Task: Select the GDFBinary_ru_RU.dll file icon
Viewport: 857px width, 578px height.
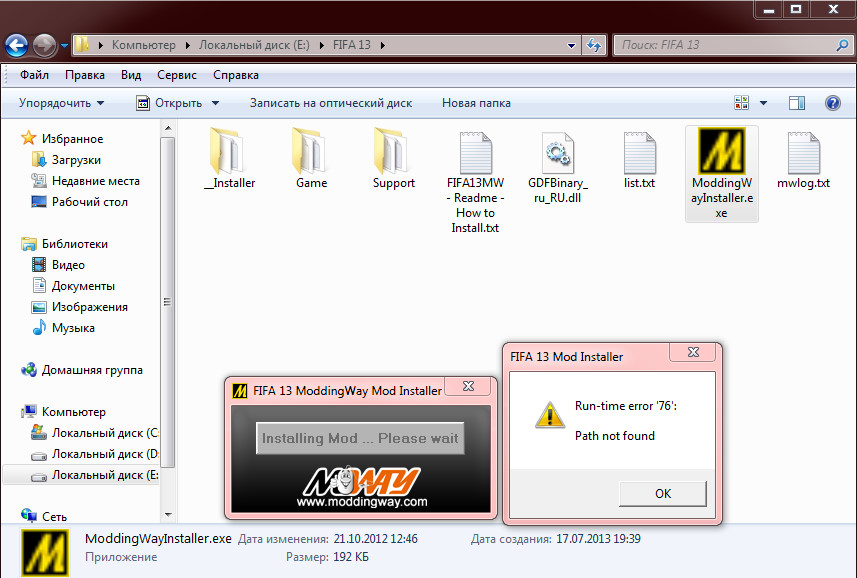Action: tap(557, 152)
